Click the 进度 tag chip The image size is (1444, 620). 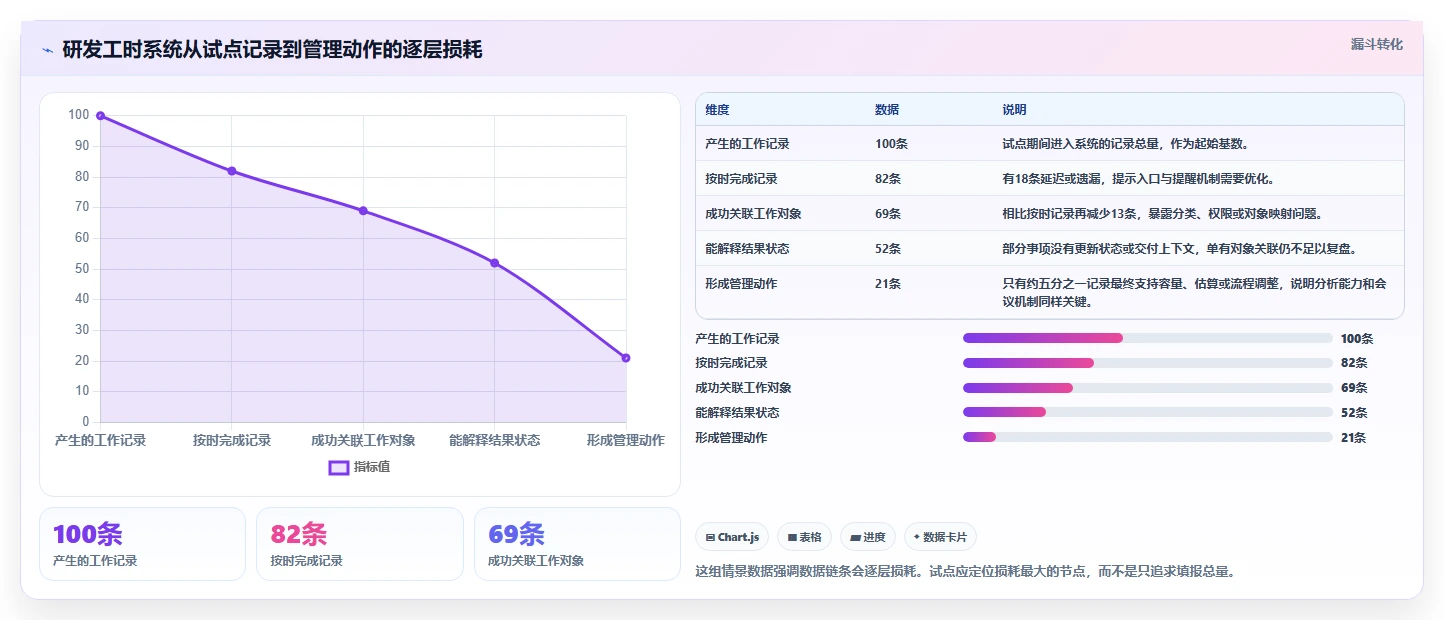[x=868, y=537]
